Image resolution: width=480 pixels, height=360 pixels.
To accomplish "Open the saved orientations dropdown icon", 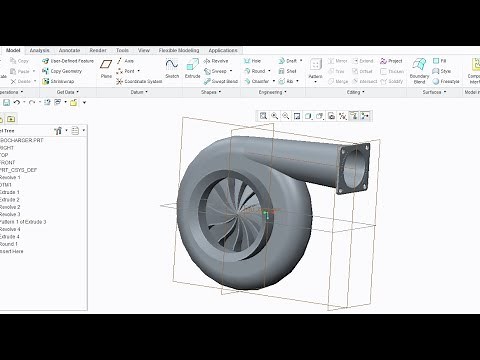I will (320, 116).
